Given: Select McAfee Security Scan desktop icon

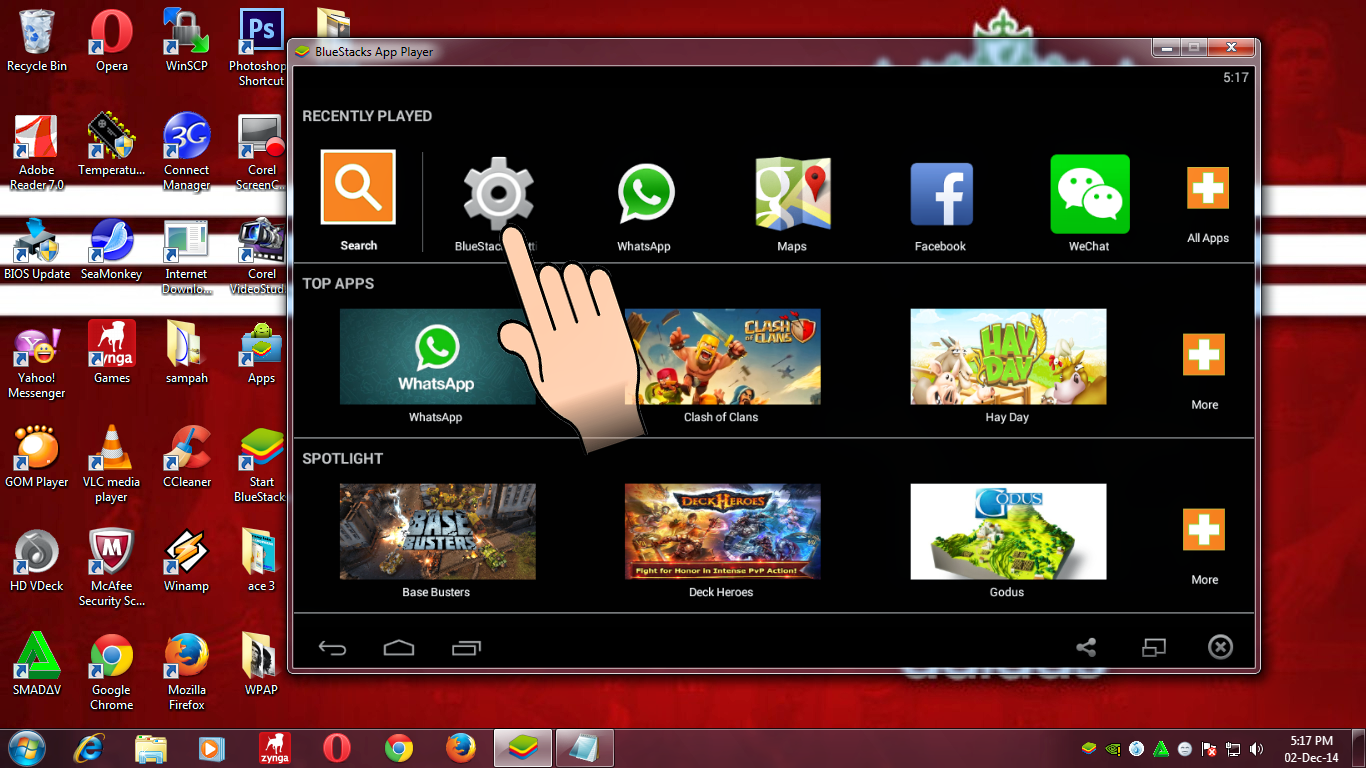Looking at the screenshot, I should point(112,568).
